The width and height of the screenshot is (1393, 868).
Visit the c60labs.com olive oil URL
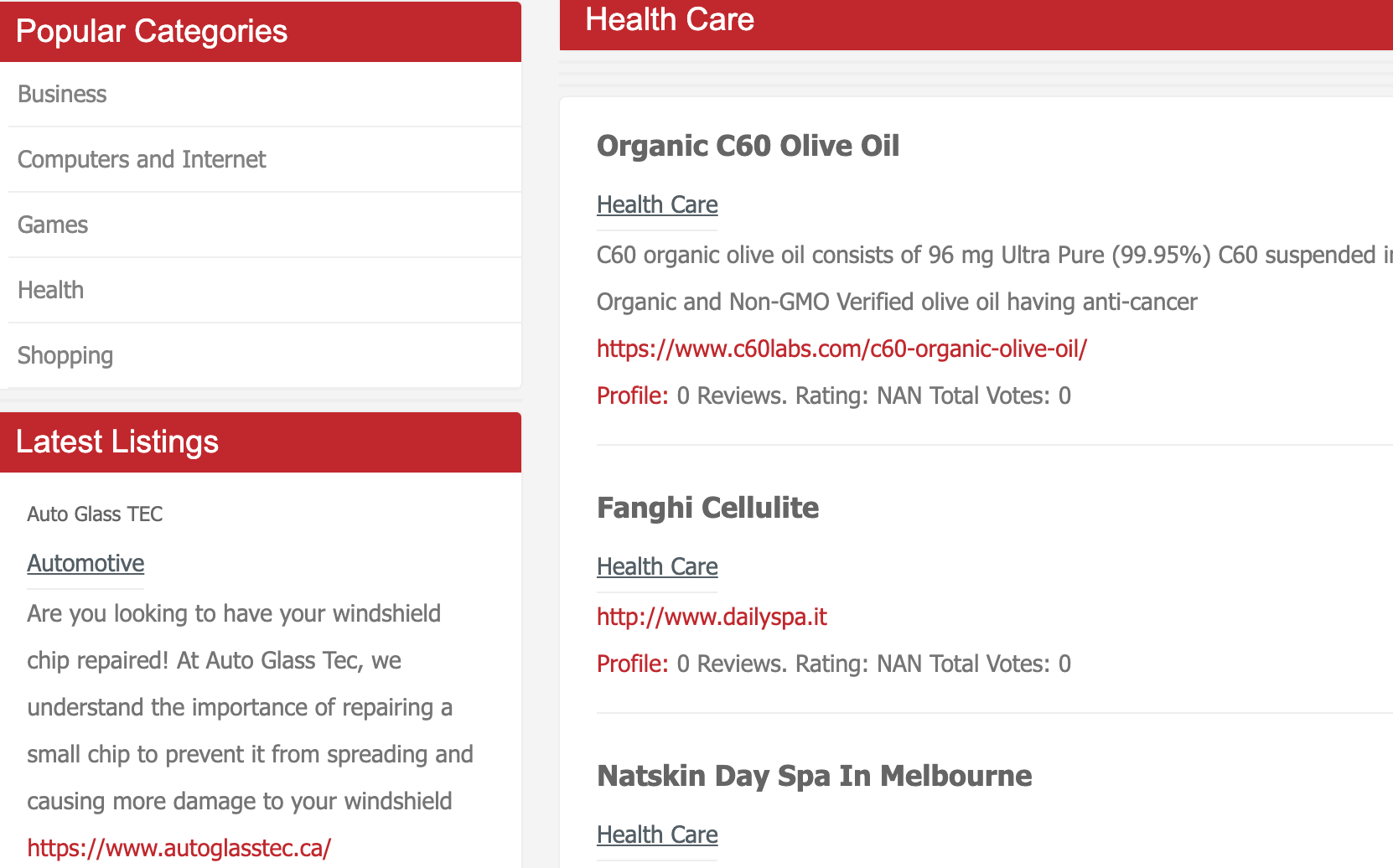841,349
